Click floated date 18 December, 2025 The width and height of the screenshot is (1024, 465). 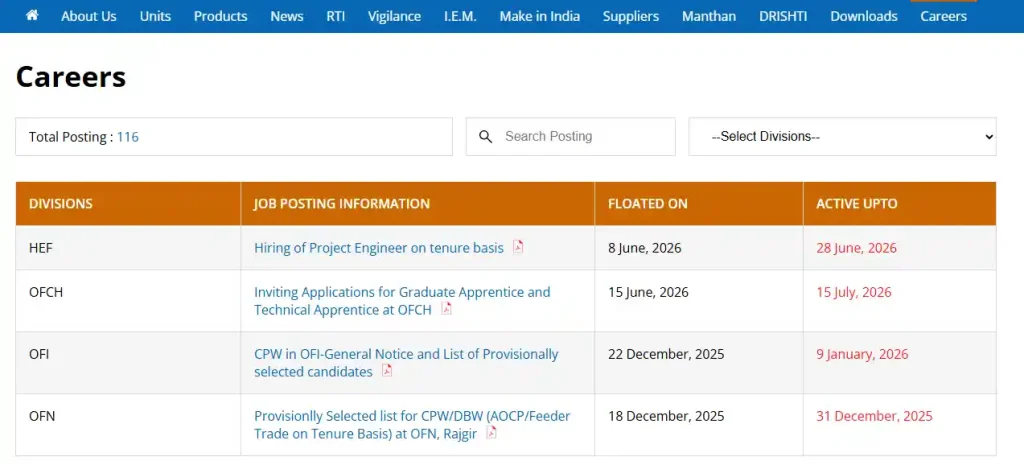pyautogui.click(x=666, y=416)
